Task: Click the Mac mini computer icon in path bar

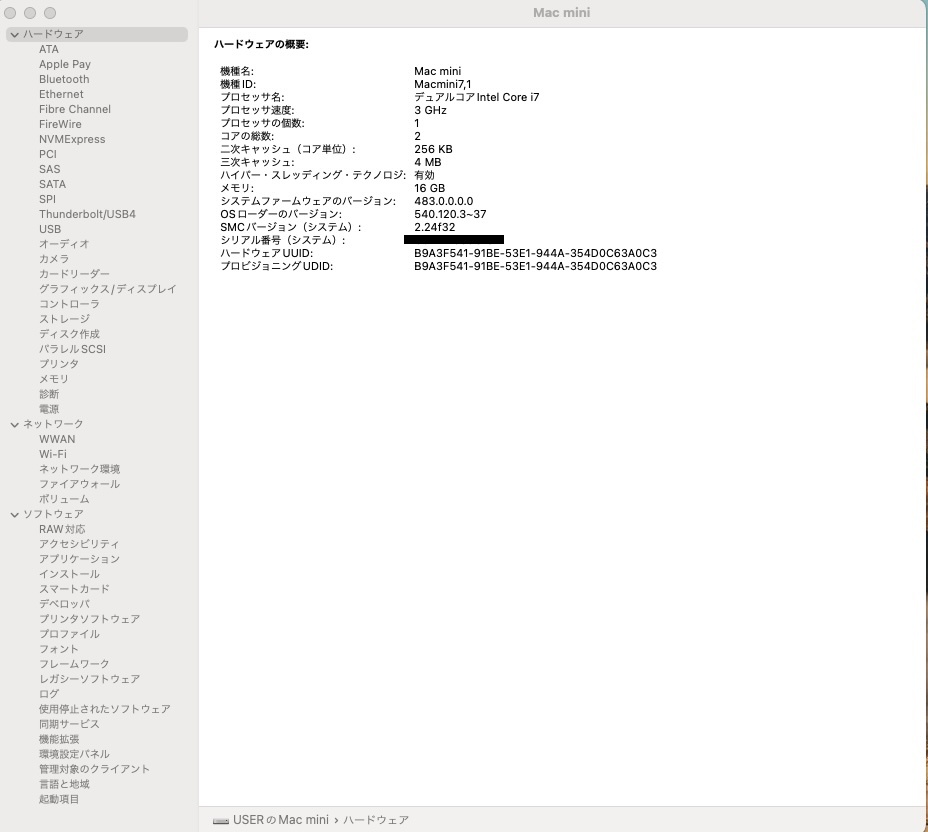Action: (x=221, y=821)
